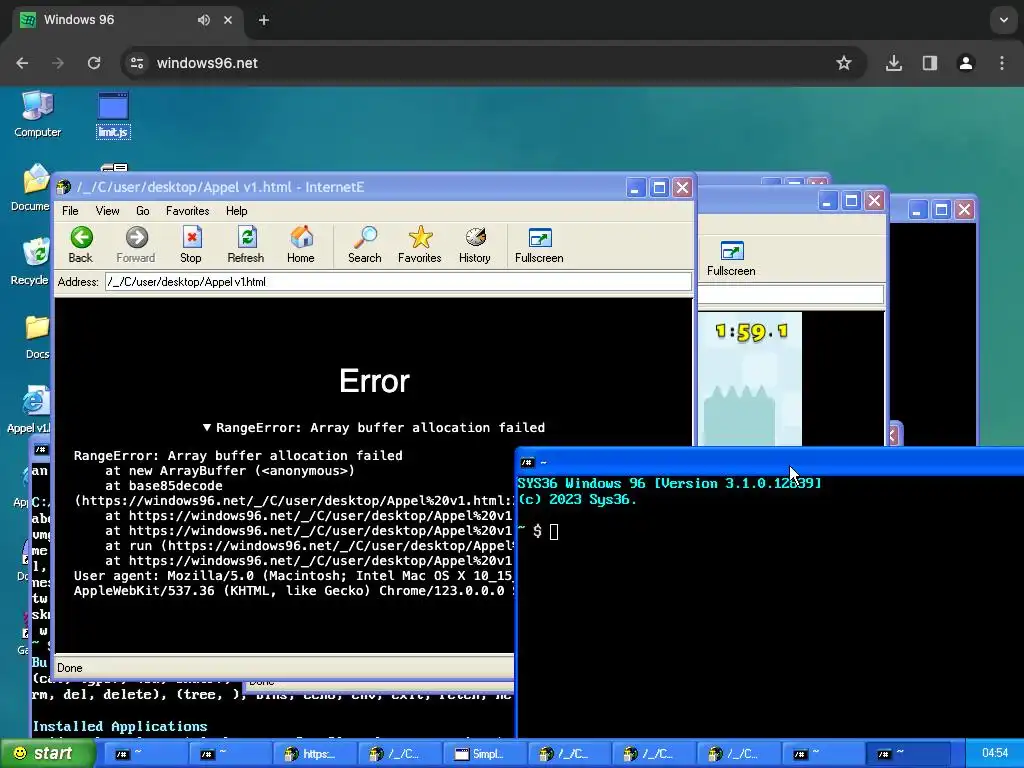Mute the Windows 96 tab audio

[204, 20]
